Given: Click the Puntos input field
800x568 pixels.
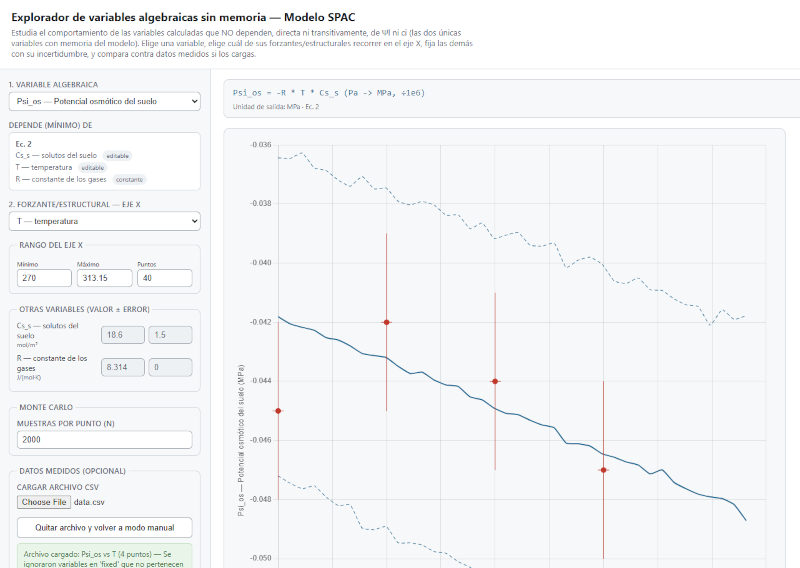Looking at the screenshot, I should (165, 278).
